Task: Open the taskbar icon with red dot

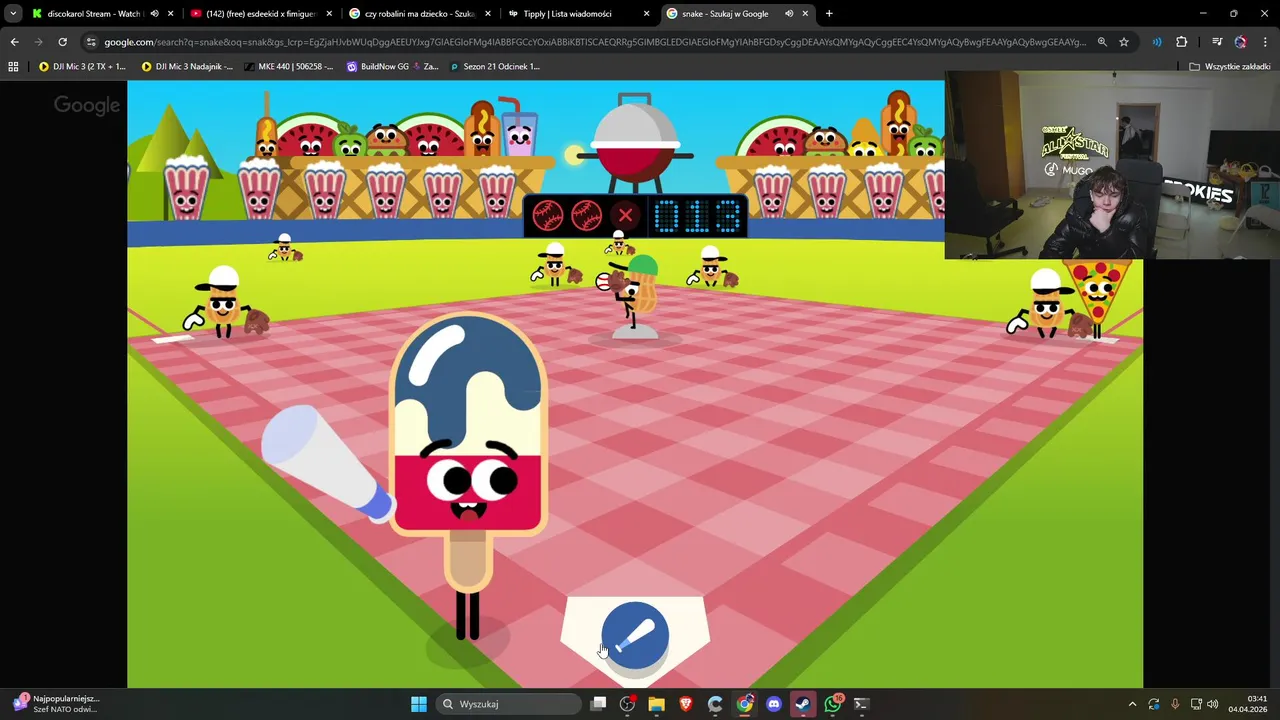Action: click(x=627, y=704)
